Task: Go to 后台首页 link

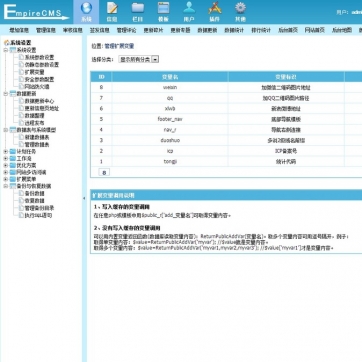Action: (288, 30)
